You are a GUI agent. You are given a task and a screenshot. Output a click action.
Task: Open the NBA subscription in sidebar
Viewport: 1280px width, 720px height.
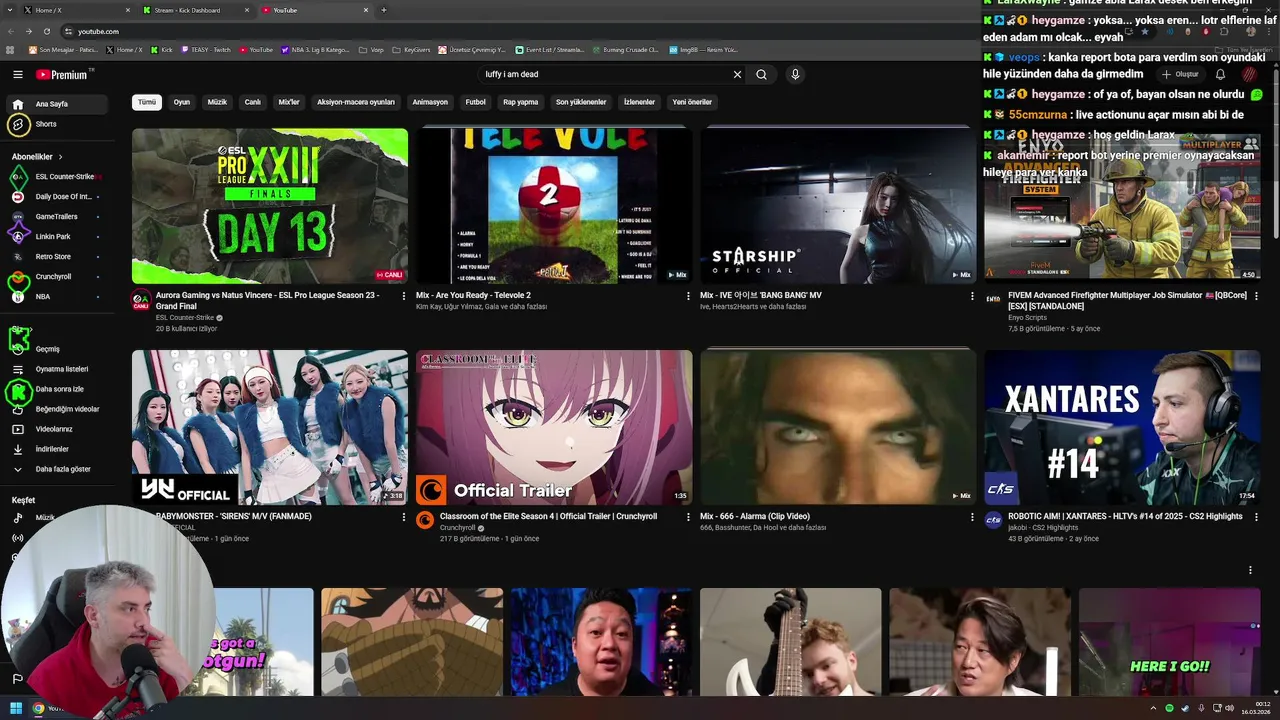click(x=58, y=297)
